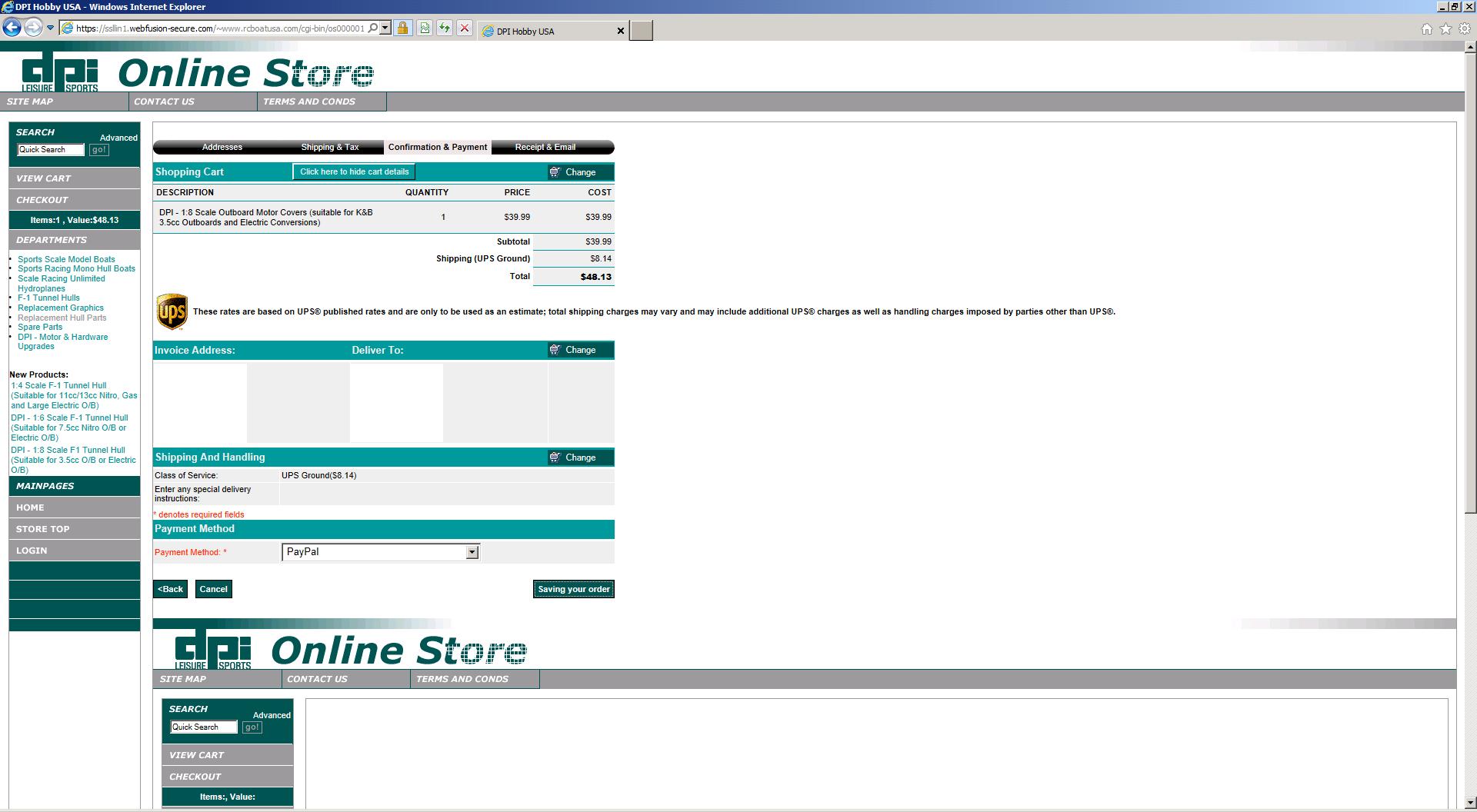Click the page vertical scrollbar
This screenshot has width=1477, height=812.
point(1470,308)
